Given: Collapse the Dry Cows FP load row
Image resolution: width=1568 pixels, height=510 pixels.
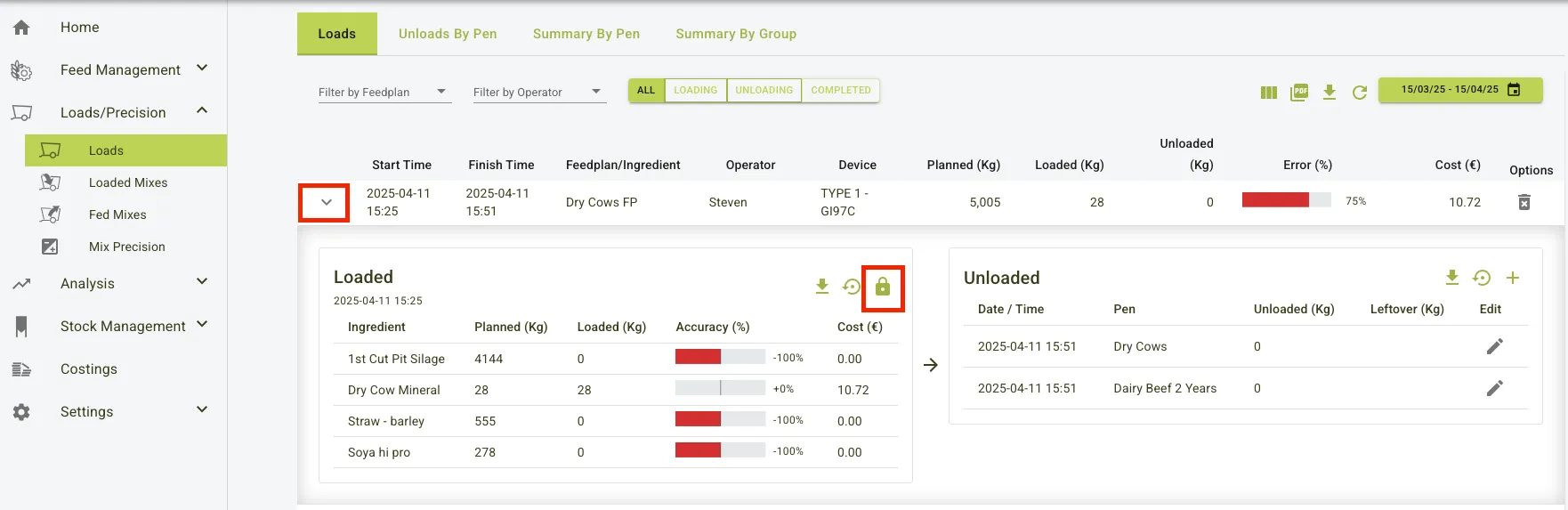Looking at the screenshot, I should pyautogui.click(x=325, y=202).
